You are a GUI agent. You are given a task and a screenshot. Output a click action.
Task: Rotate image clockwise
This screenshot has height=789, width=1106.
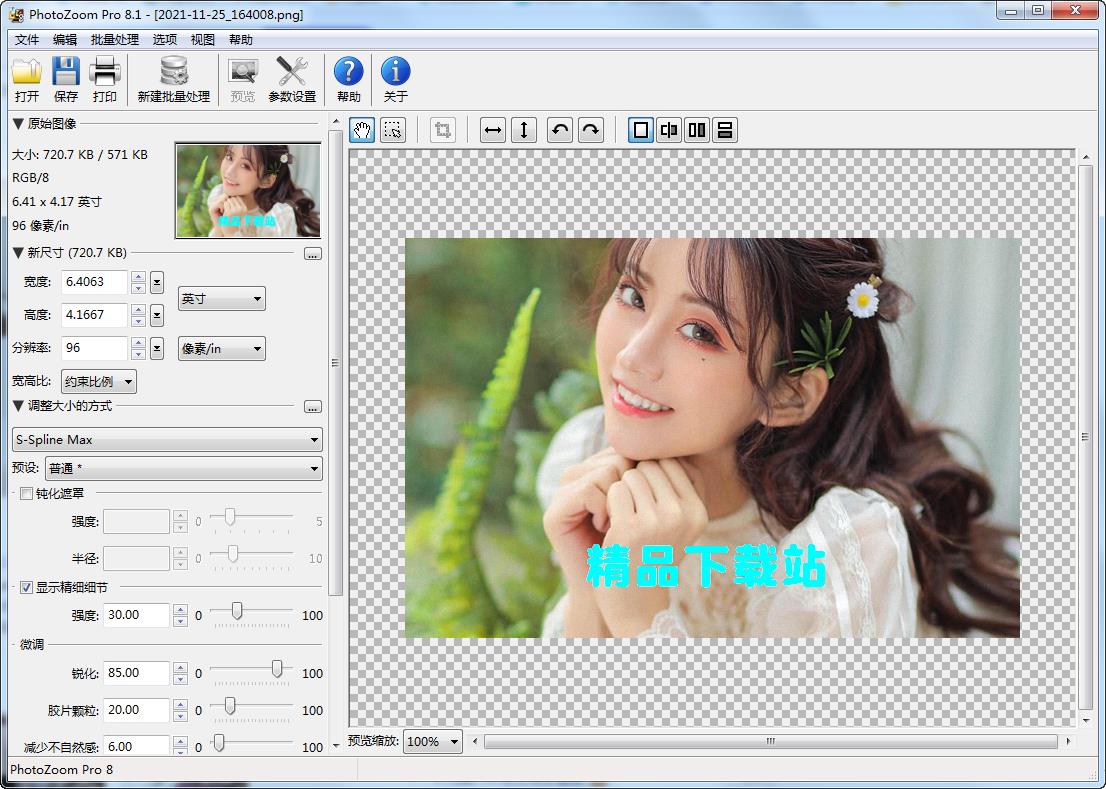pyautogui.click(x=591, y=130)
